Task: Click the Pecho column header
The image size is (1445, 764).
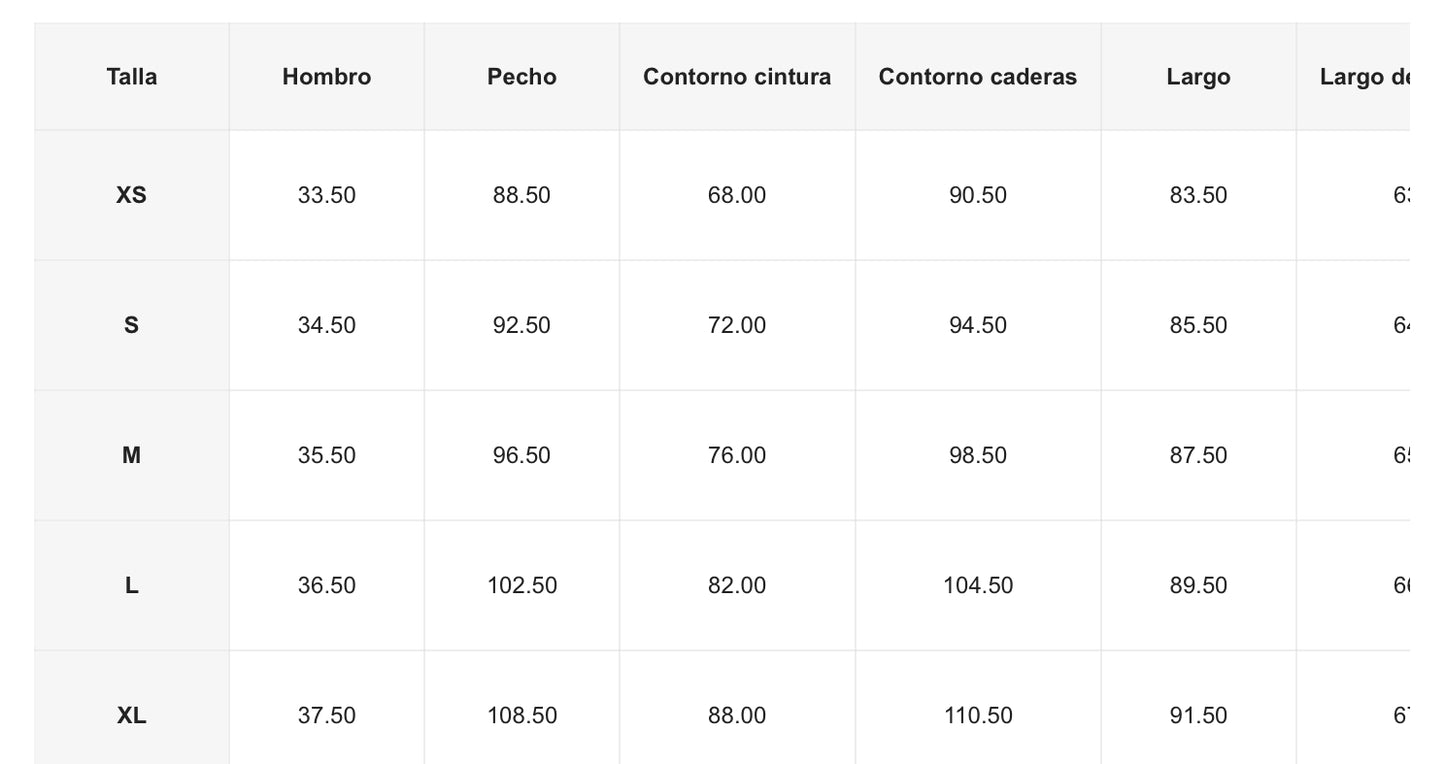Action: [521, 77]
